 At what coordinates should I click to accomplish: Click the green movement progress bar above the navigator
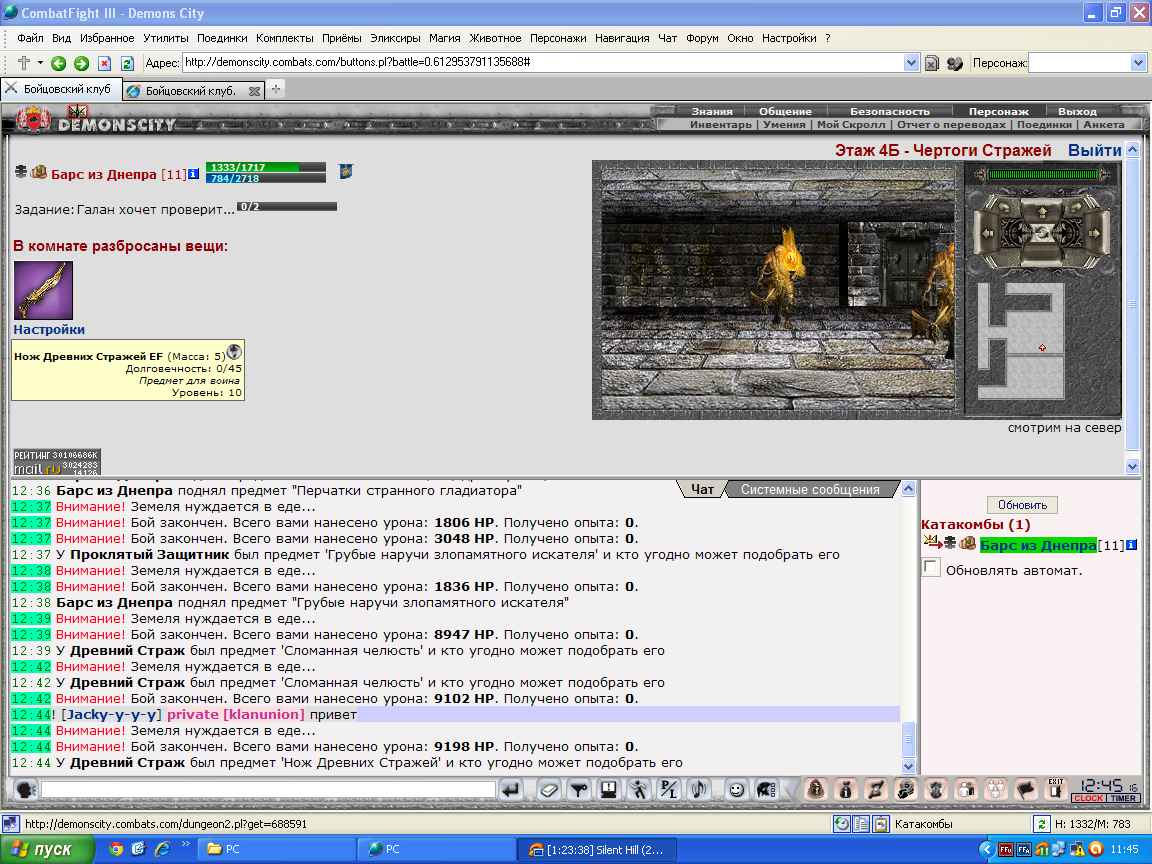(x=1043, y=175)
